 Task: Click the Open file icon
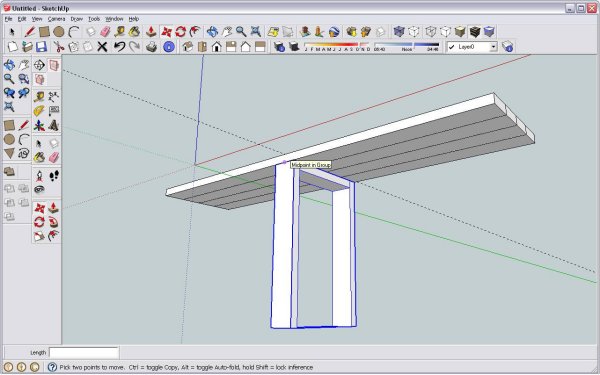27,47
